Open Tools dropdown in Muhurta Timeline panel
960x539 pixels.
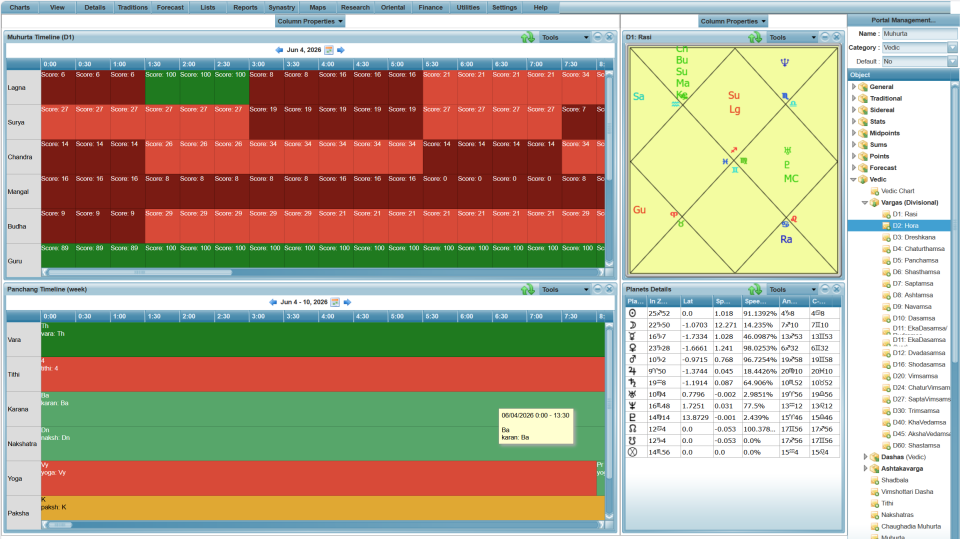coord(564,37)
